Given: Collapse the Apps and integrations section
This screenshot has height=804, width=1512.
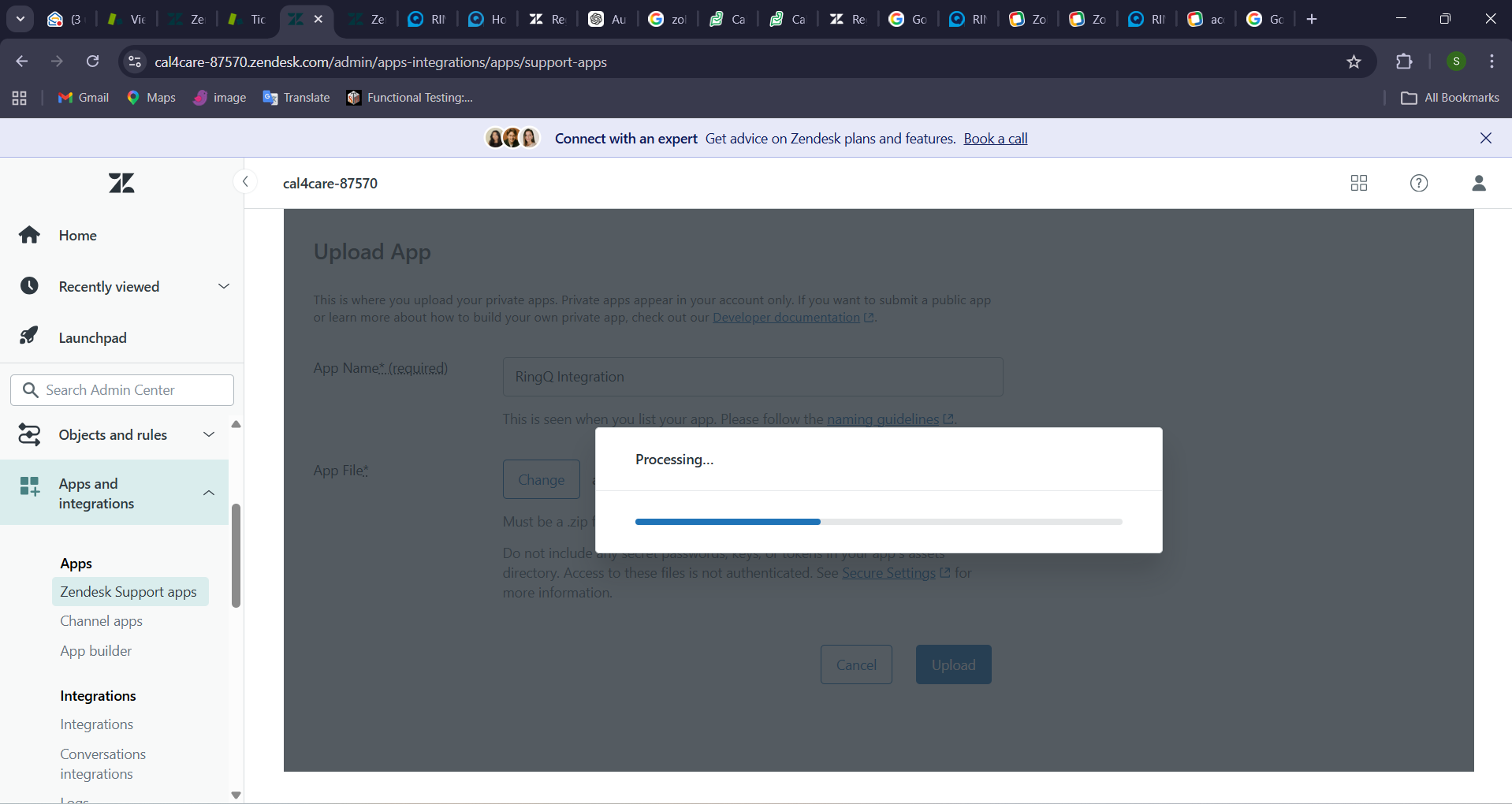Looking at the screenshot, I should click(x=114, y=493).
